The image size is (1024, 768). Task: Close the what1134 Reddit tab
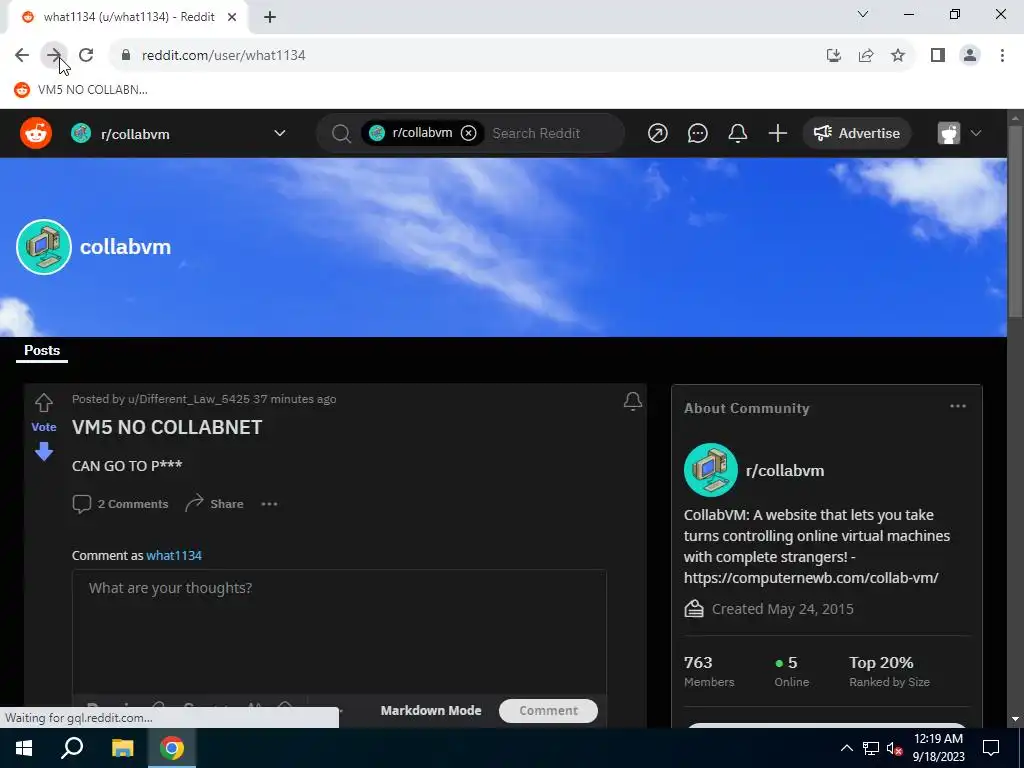pyautogui.click(x=232, y=17)
